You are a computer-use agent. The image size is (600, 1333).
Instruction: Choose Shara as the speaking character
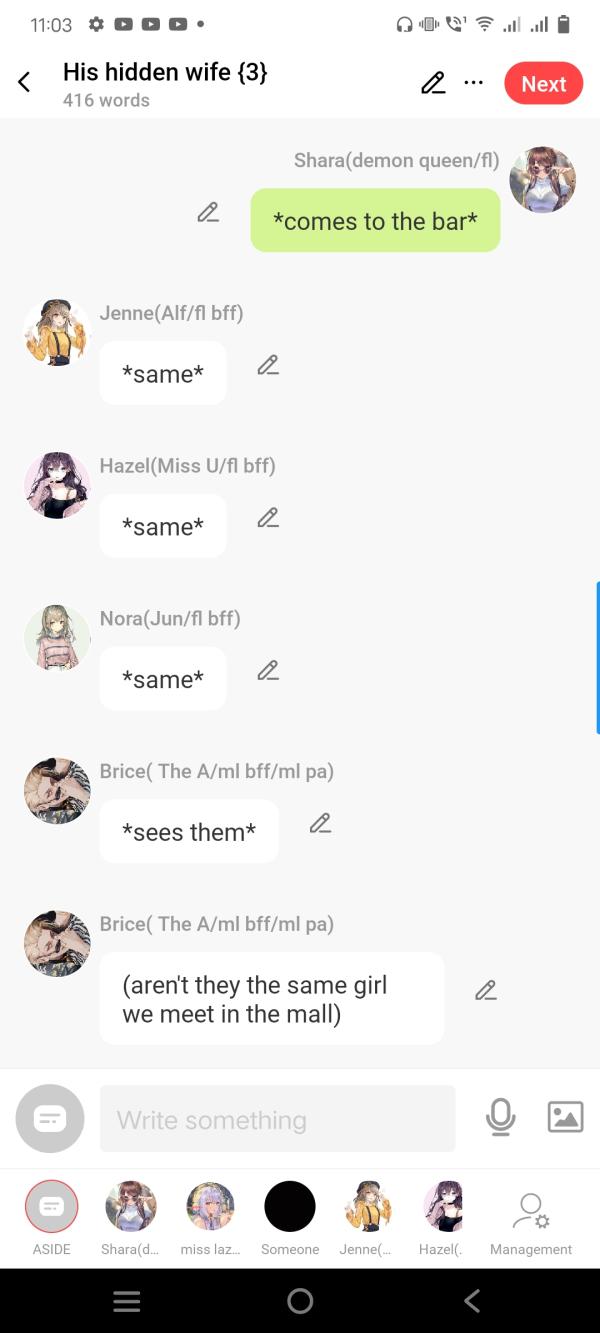[x=130, y=1218]
